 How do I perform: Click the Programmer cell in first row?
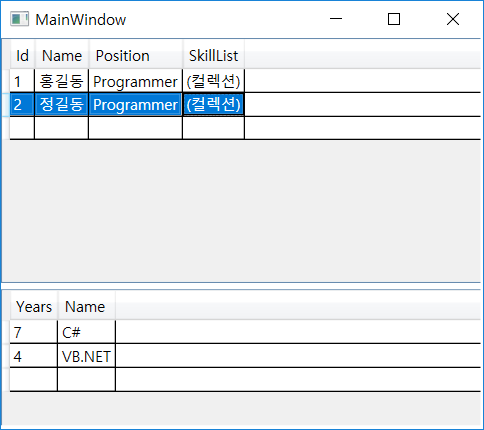tap(135, 81)
